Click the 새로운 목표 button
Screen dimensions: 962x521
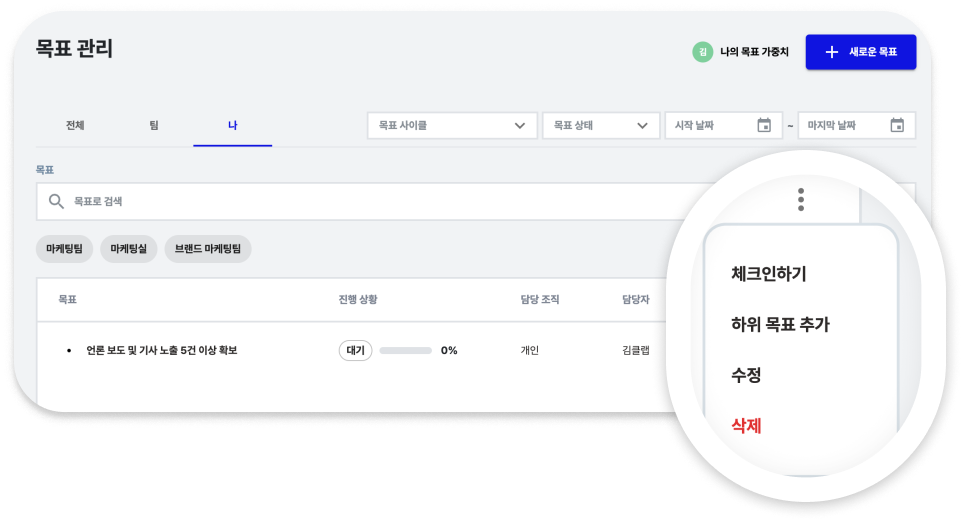(861, 52)
